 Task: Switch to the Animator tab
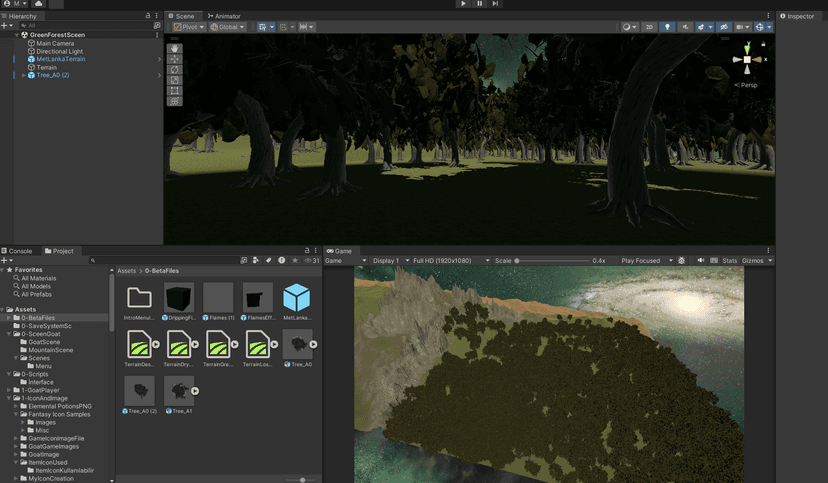pos(225,16)
